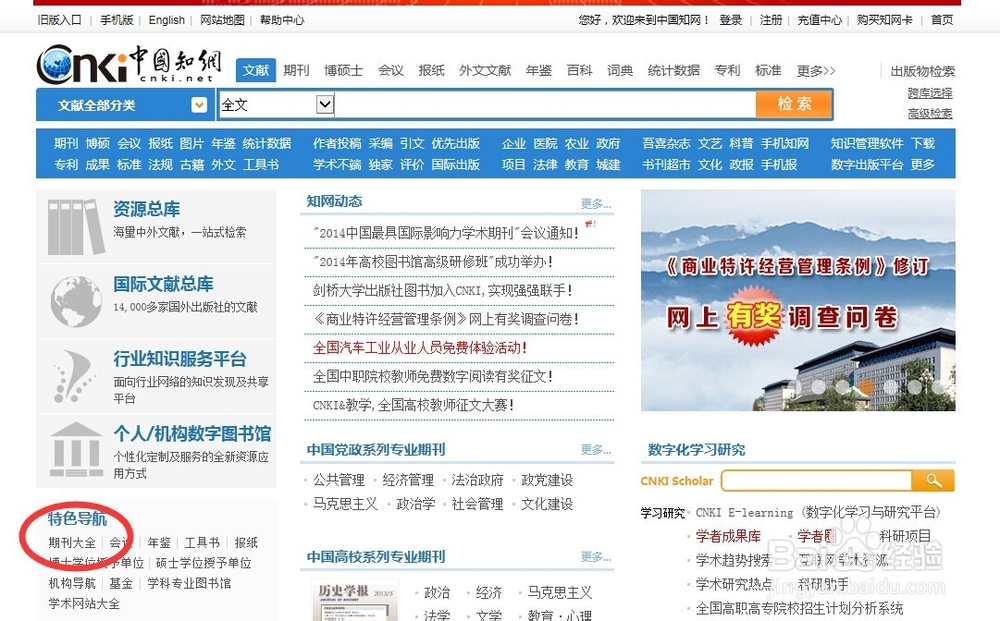Click the main search input box
The width and height of the screenshot is (1000, 621).
tap(545, 104)
